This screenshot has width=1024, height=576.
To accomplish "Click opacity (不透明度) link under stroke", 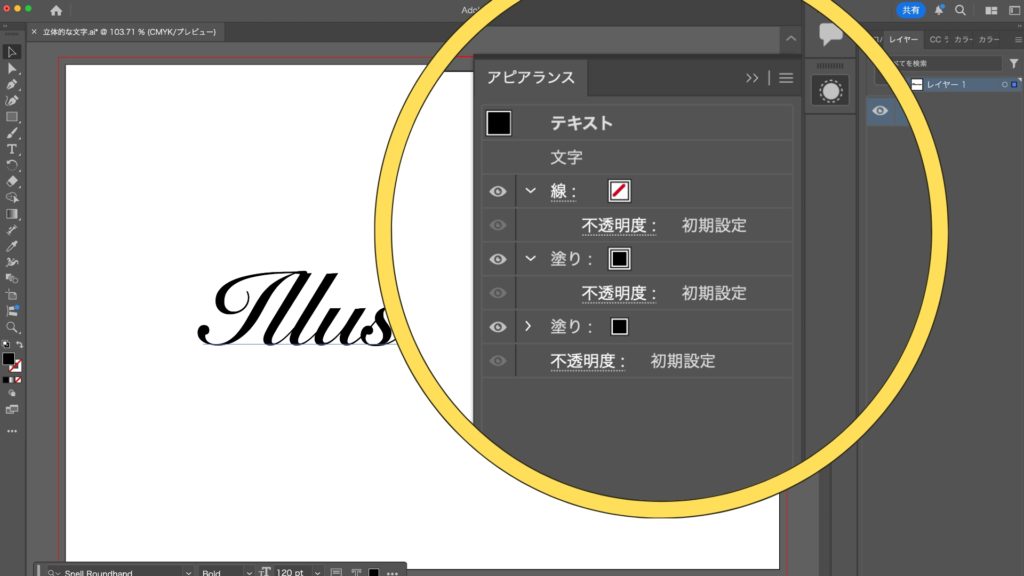I will point(618,225).
